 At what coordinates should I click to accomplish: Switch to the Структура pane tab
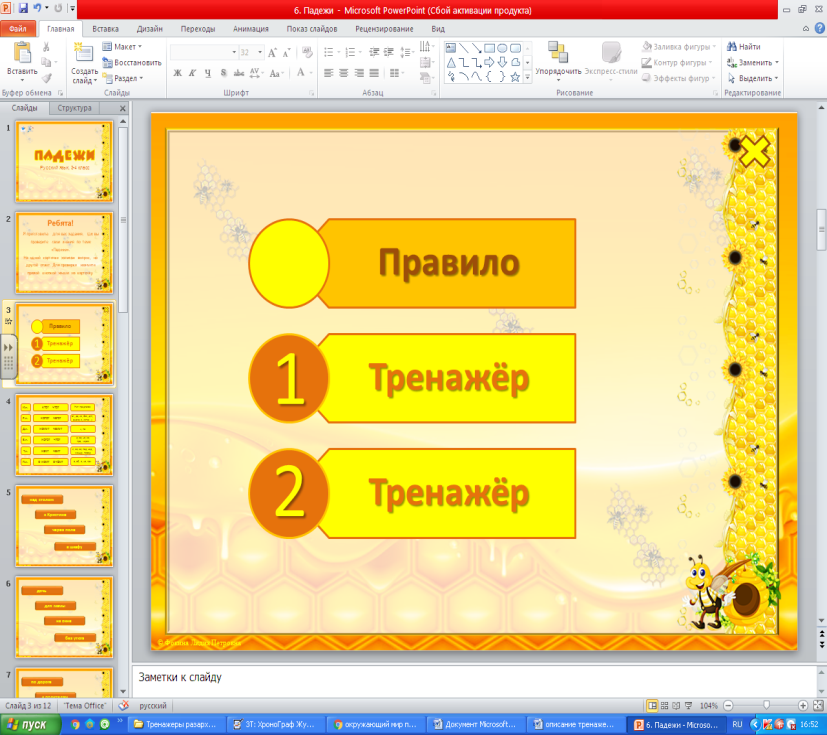coord(74,108)
